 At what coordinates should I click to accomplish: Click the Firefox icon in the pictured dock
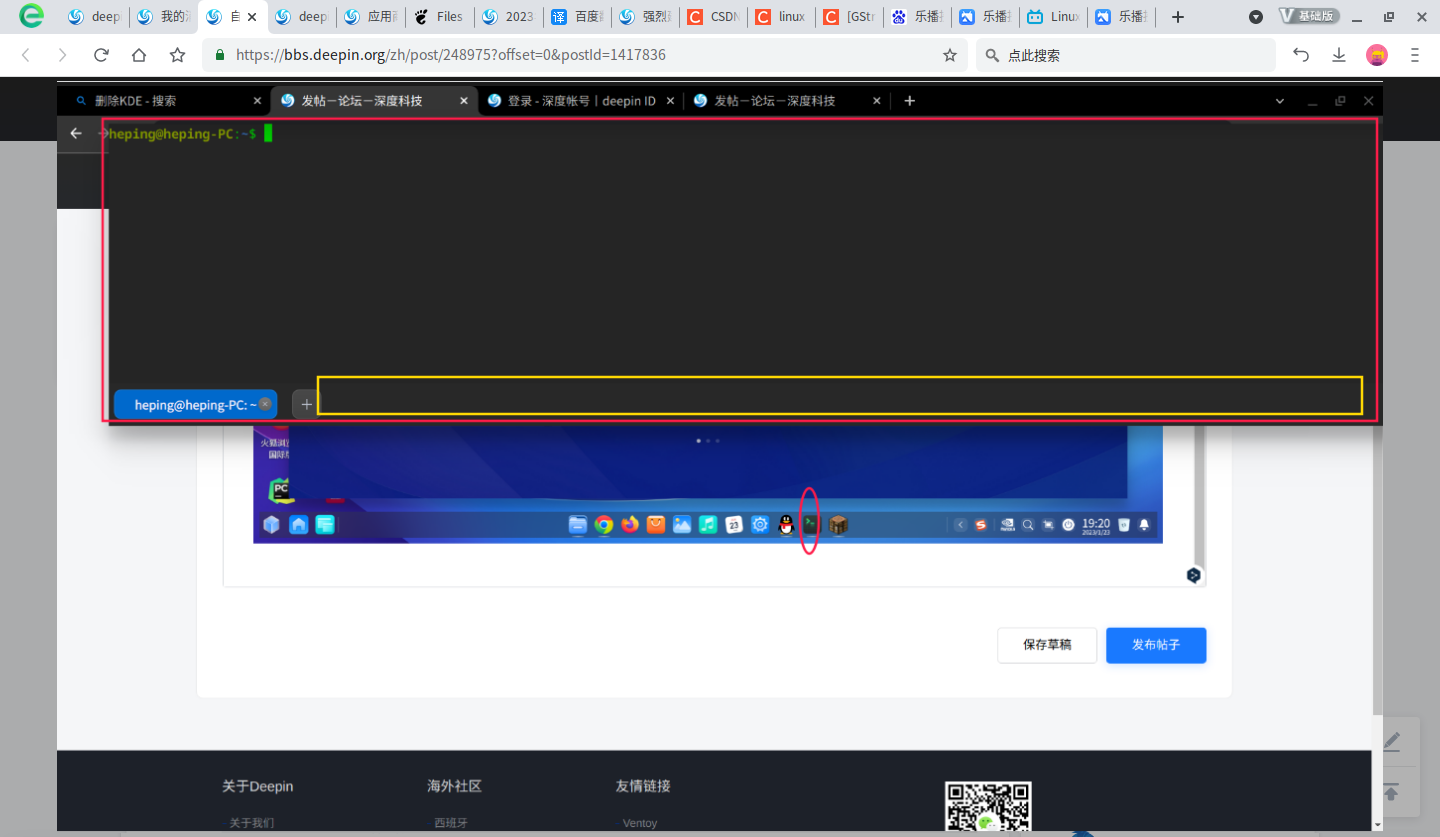629,524
